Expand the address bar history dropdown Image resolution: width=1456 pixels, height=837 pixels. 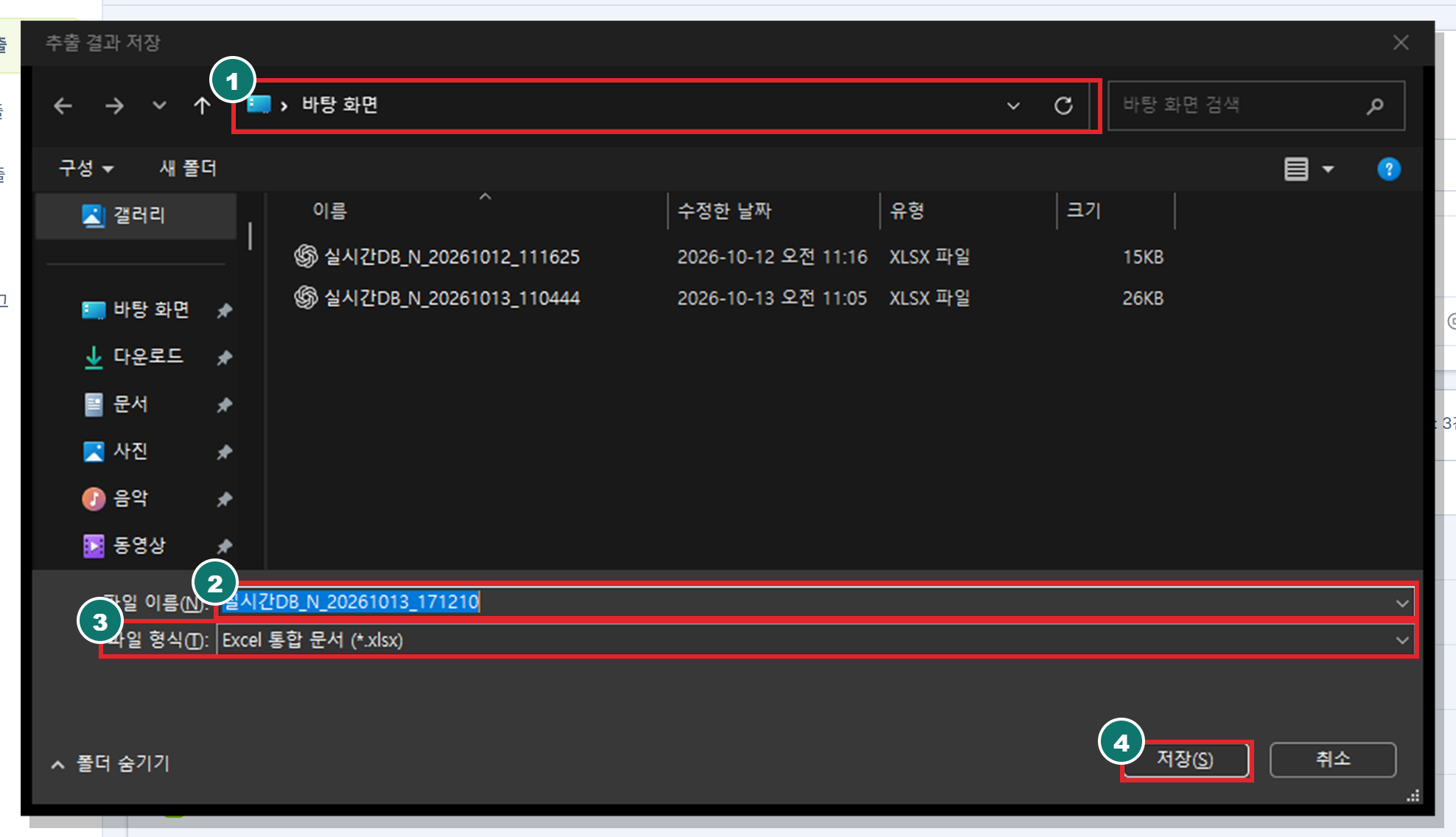1013,106
